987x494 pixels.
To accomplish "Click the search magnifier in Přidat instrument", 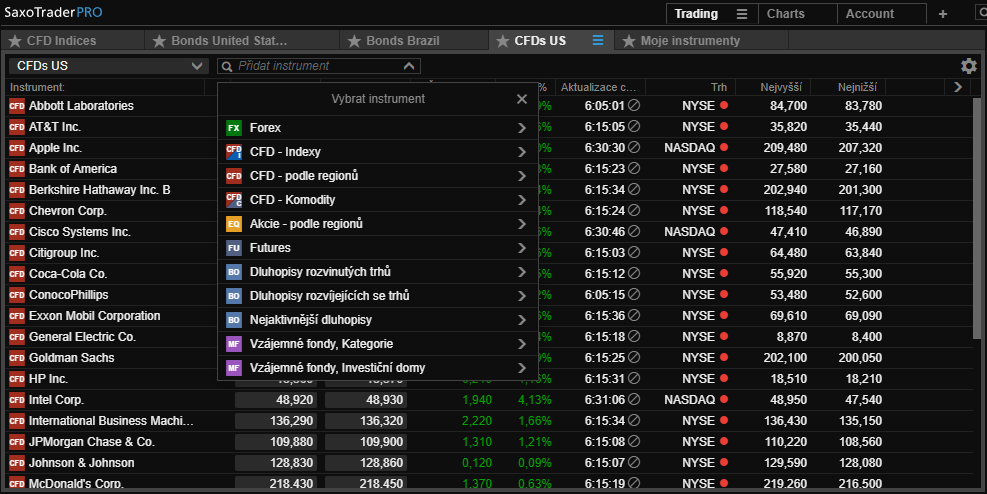I will pos(227,66).
